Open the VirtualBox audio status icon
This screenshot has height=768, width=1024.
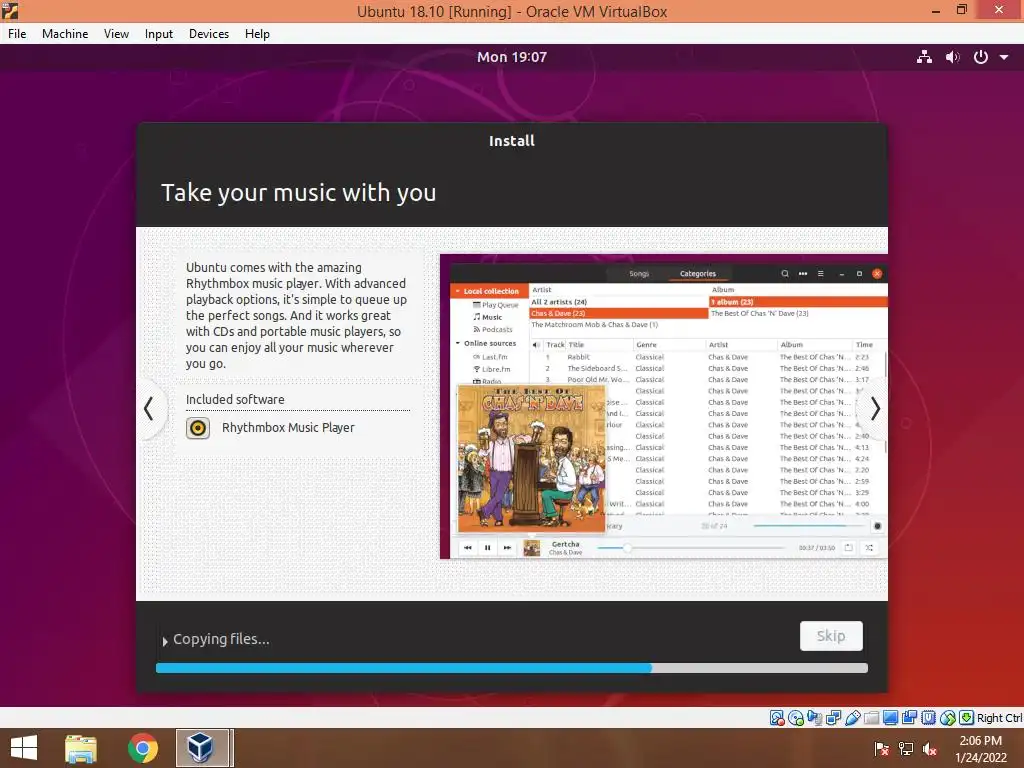(815, 718)
